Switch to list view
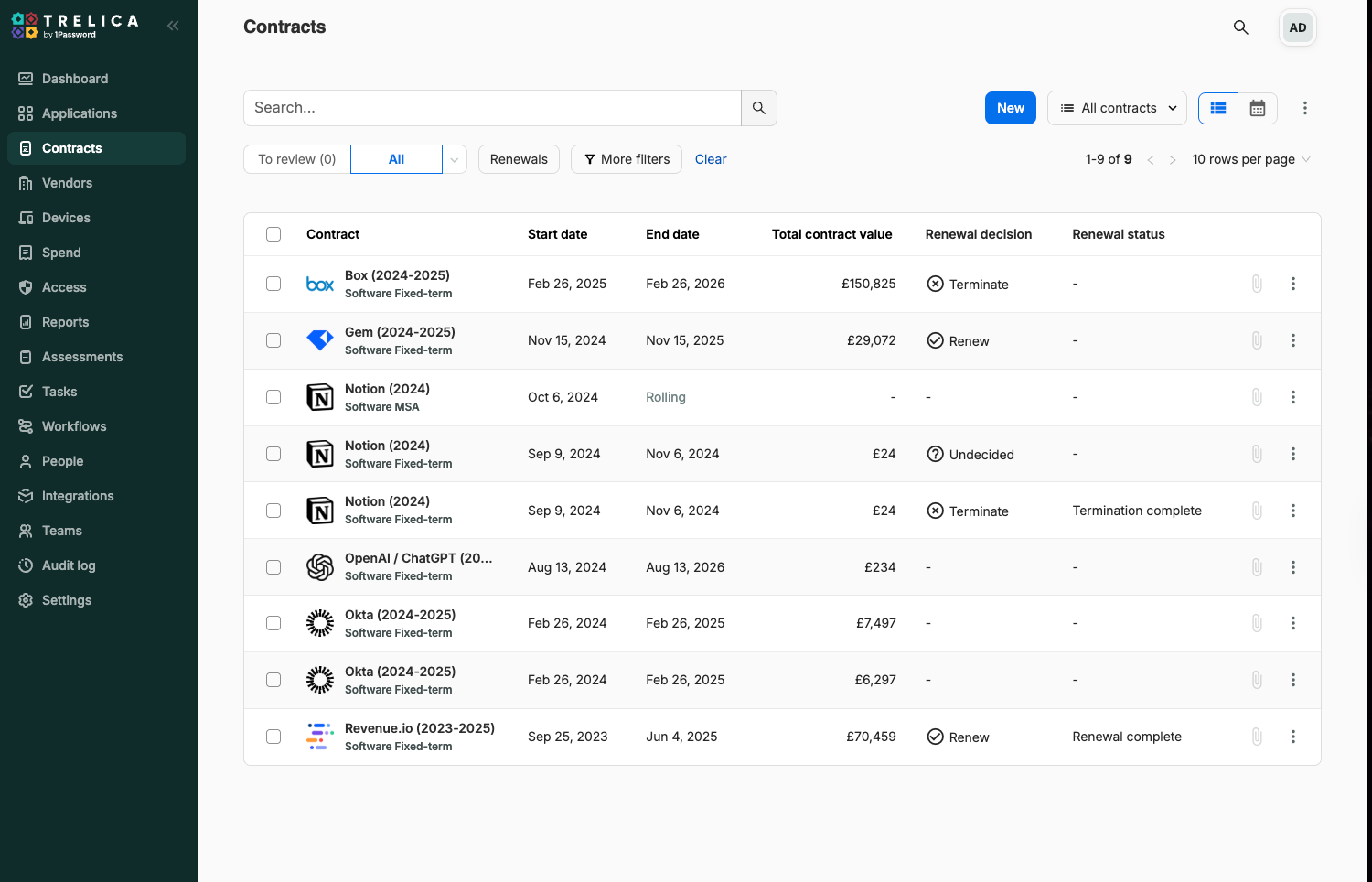 [1217, 108]
